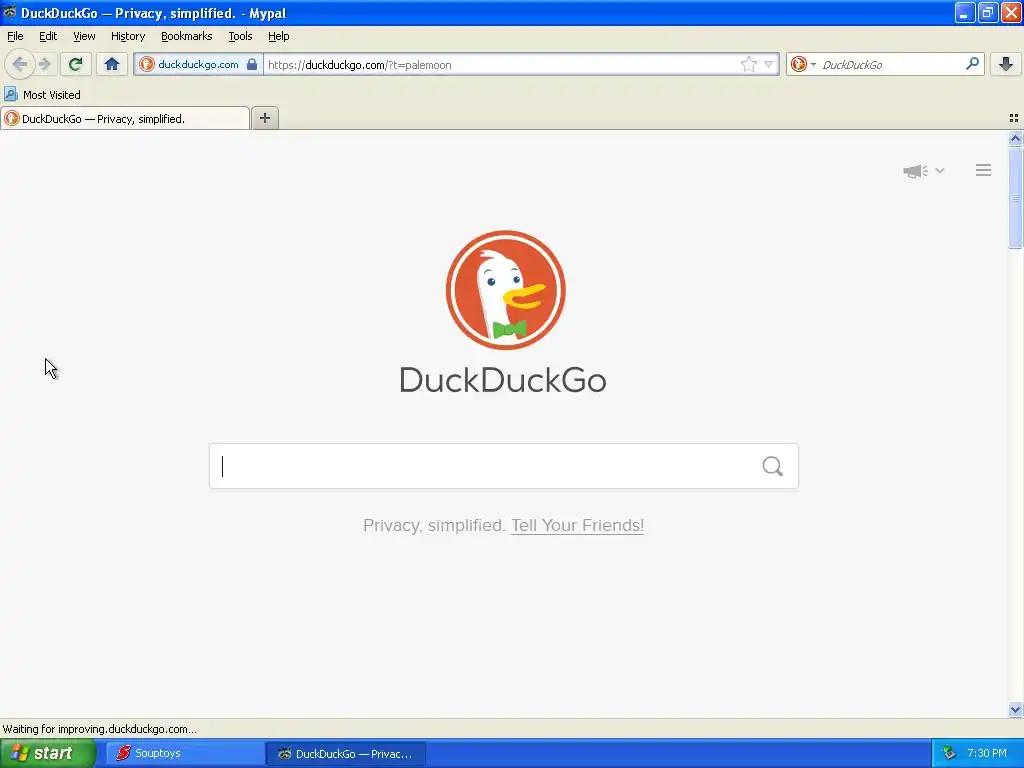Click the vertical scrollbar thumb
Image resolution: width=1024 pixels, height=768 pixels.
tap(1015, 198)
